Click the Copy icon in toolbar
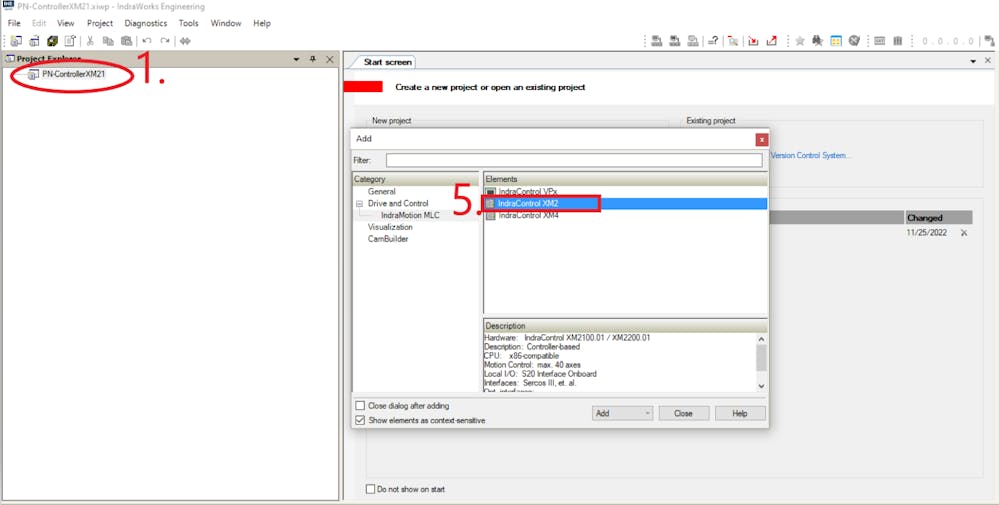Image resolution: width=999 pixels, height=505 pixels. click(108, 41)
